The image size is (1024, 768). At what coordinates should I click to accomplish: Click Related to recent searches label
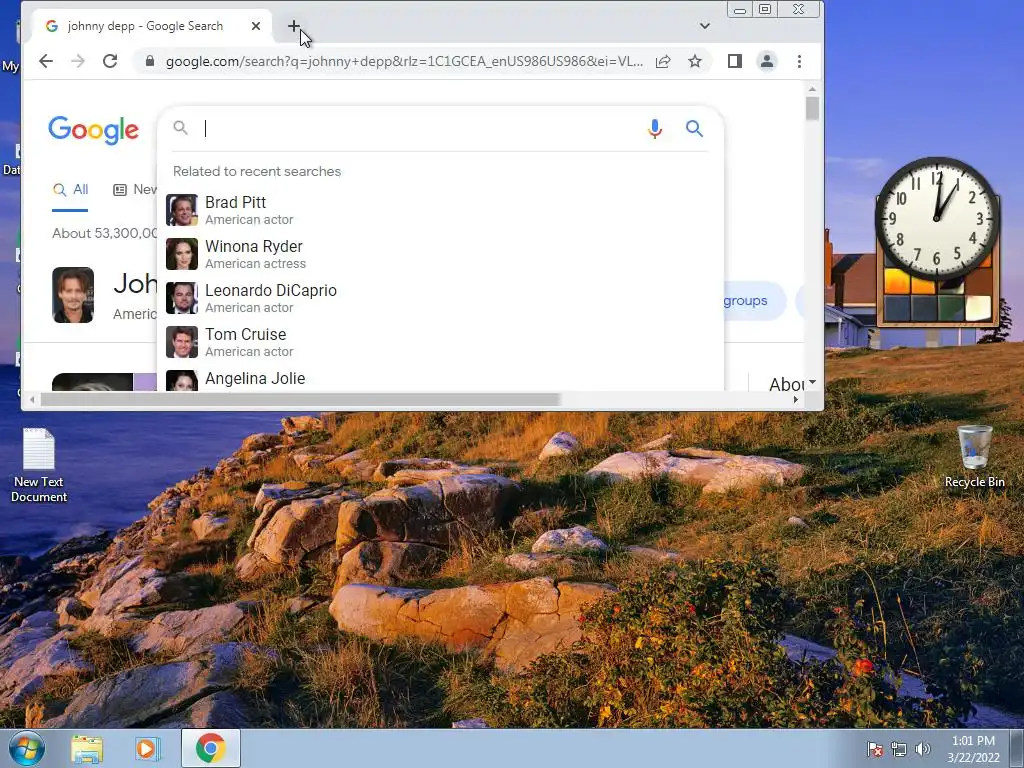257,172
